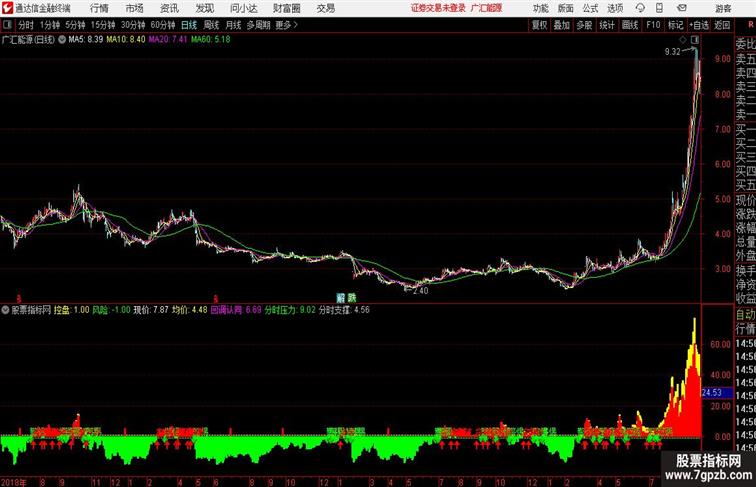Click the 分时压力: 9.02 indicator value
The image size is (756, 487).
290,310
